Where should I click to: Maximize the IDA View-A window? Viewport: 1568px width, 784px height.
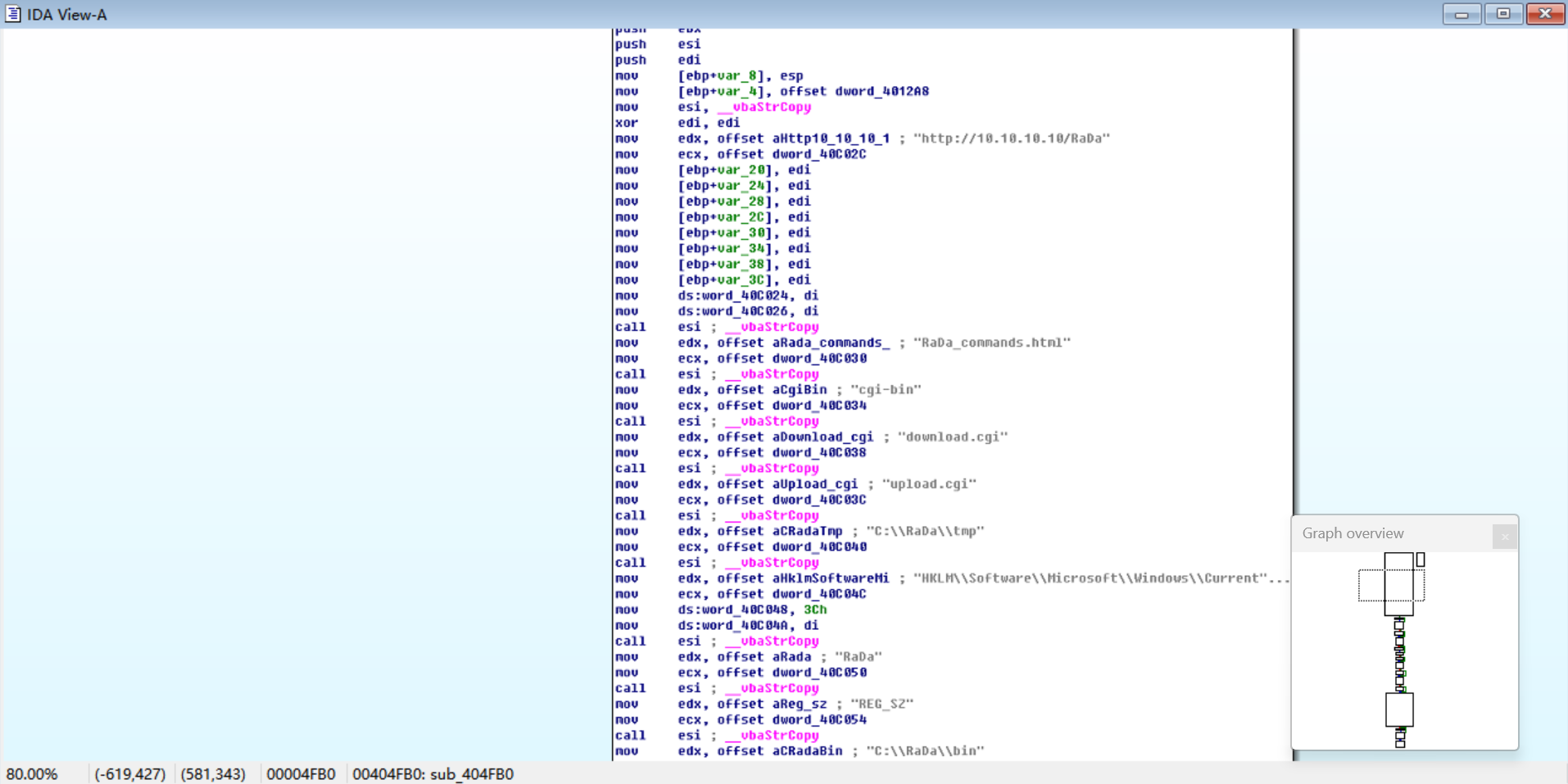point(1503,14)
